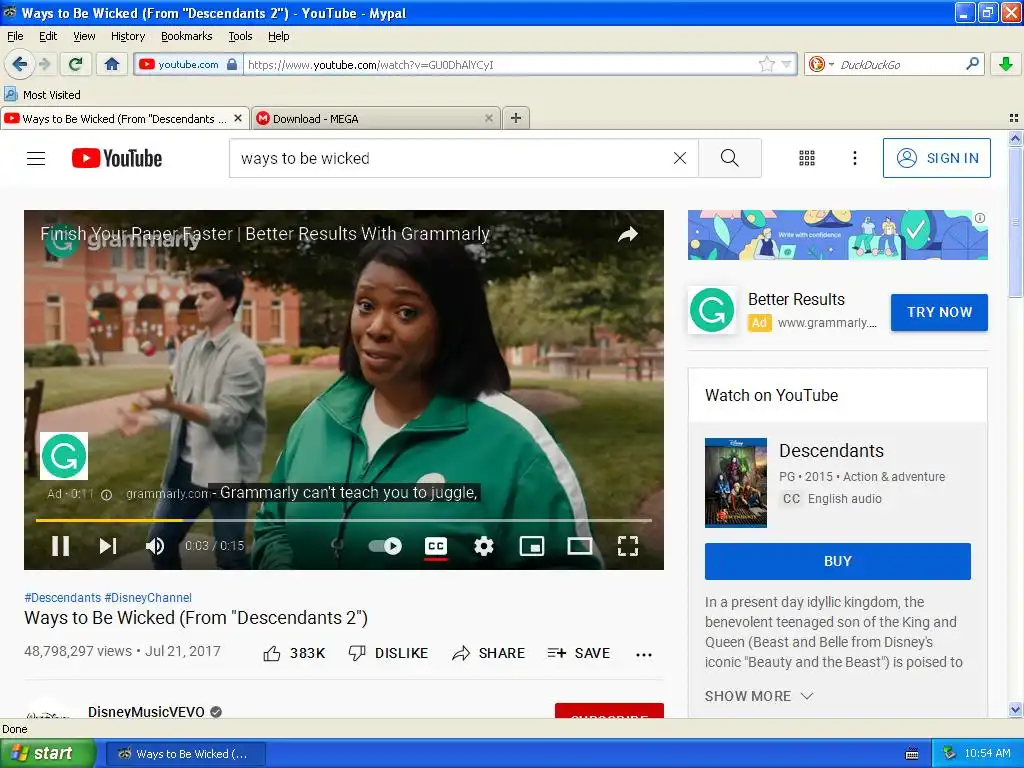Click the SHARE button below video
The height and width of the screenshot is (768, 1024).
pyautogui.click(x=488, y=653)
